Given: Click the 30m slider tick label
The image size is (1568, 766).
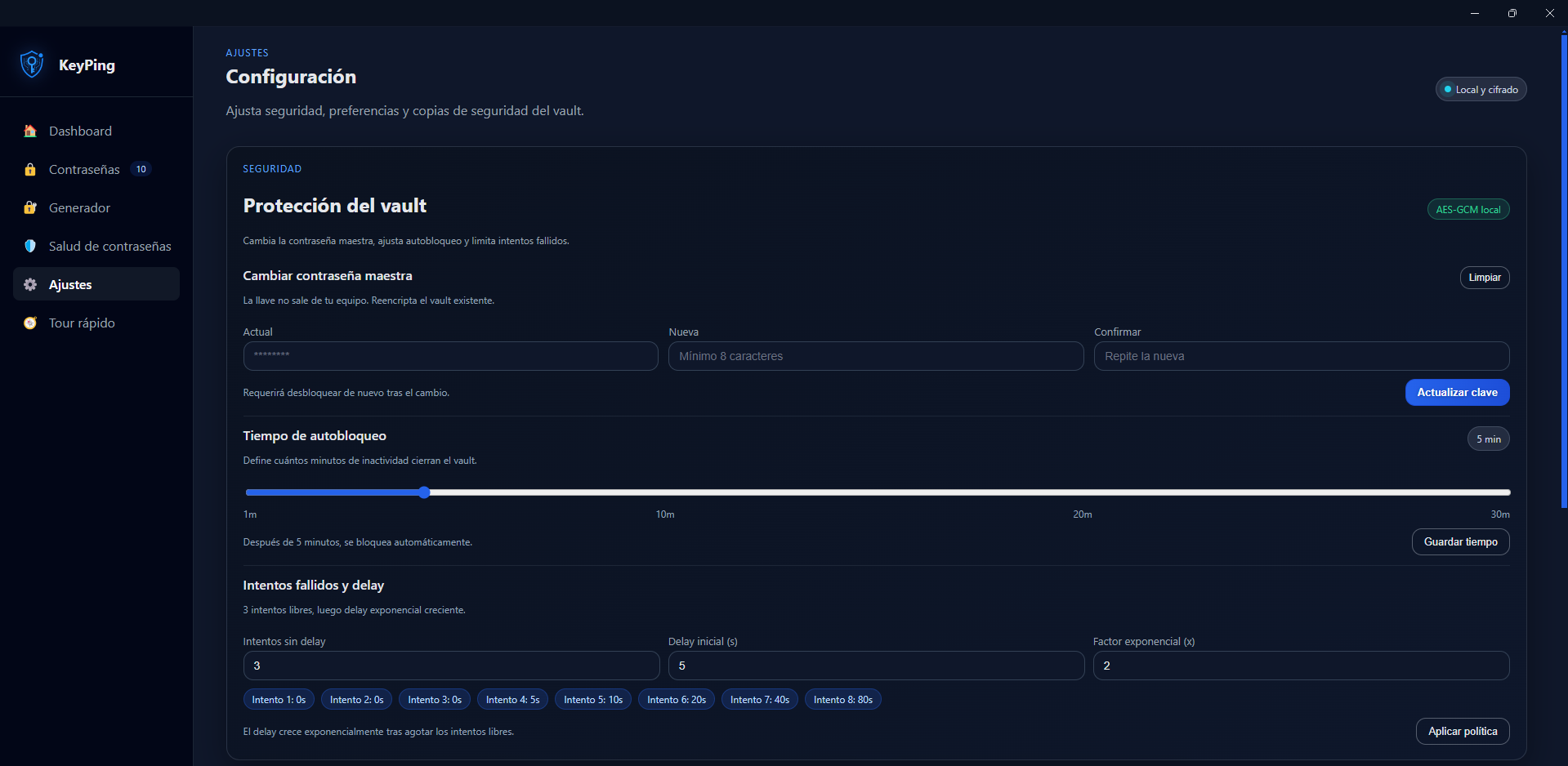Looking at the screenshot, I should tap(1499, 514).
